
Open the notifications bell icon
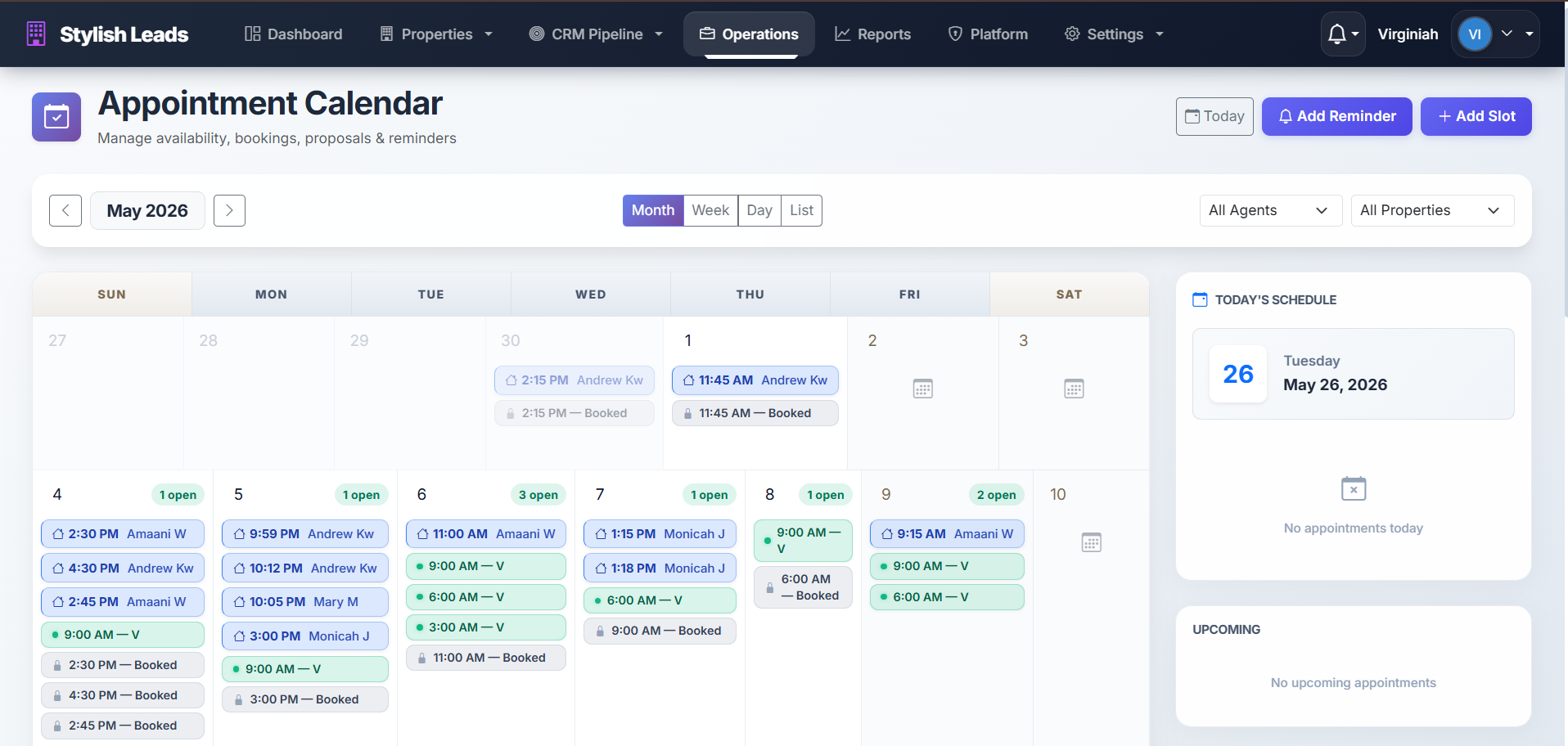[x=1342, y=34]
